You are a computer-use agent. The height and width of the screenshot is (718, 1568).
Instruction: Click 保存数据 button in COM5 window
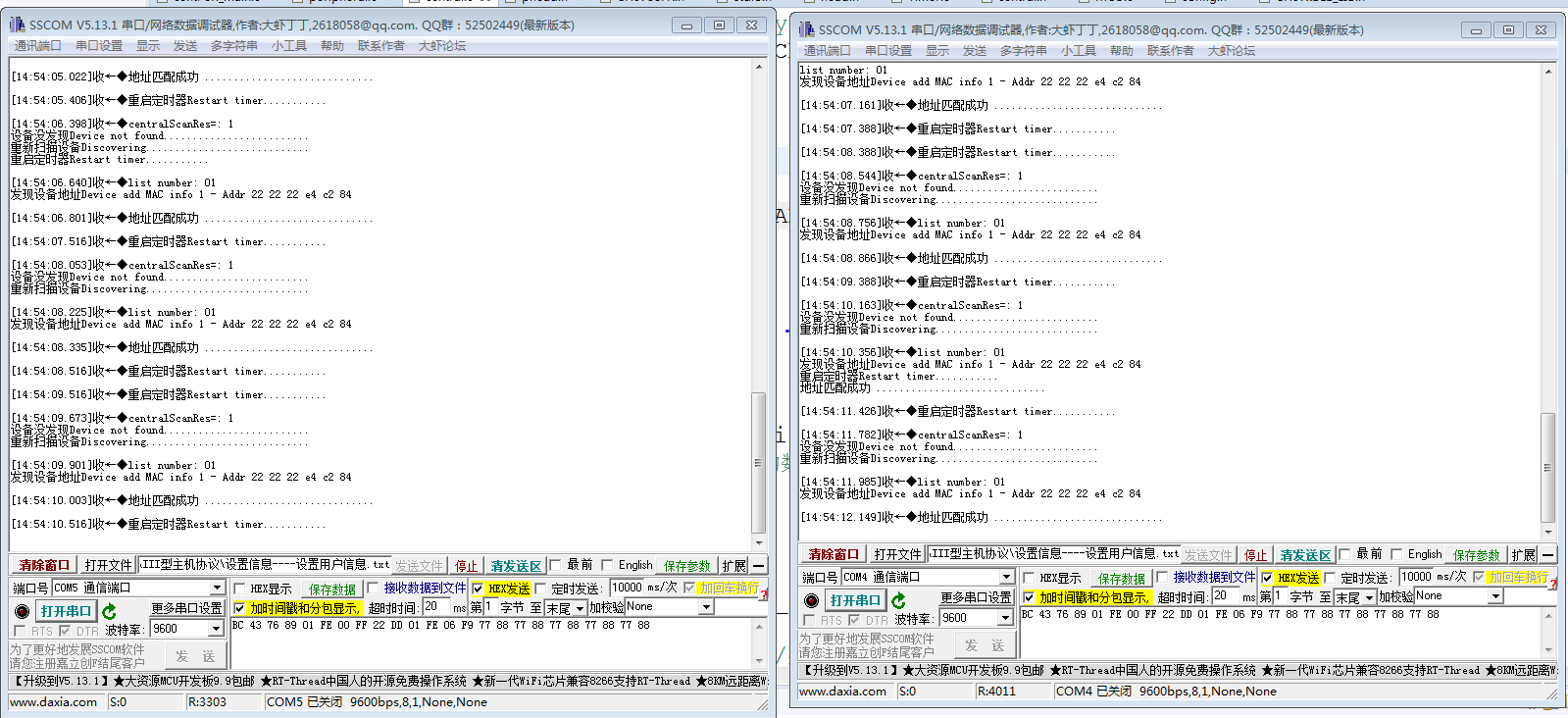(332, 590)
